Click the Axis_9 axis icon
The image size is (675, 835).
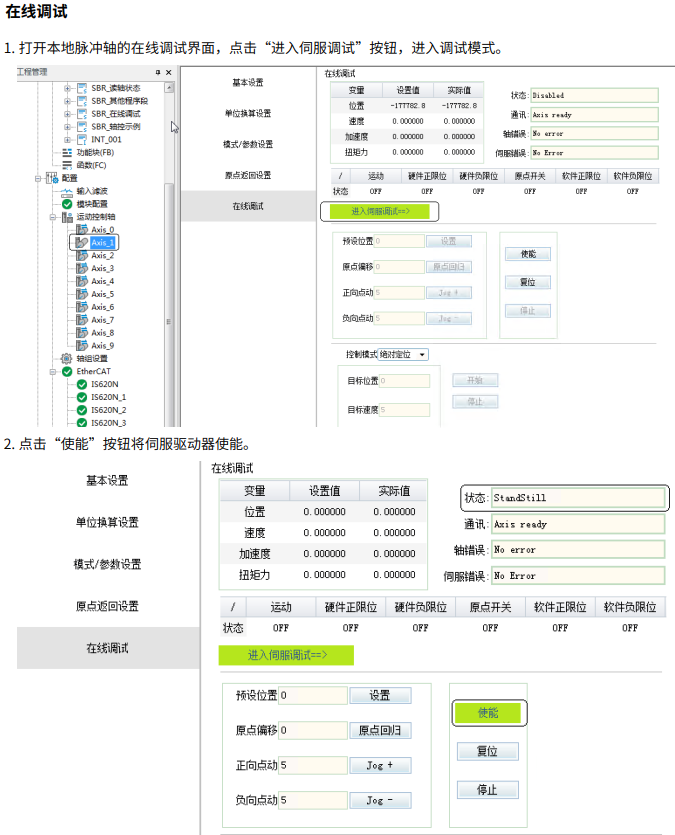click(x=82, y=346)
